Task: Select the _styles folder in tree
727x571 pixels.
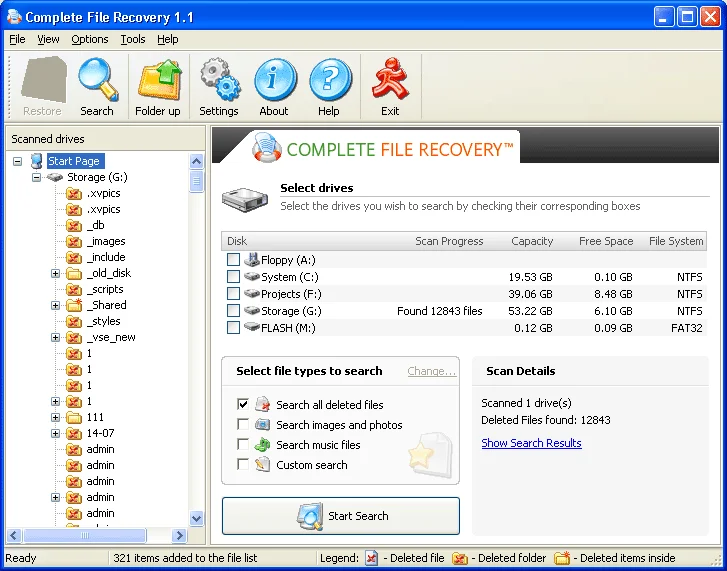Action: coord(103,321)
